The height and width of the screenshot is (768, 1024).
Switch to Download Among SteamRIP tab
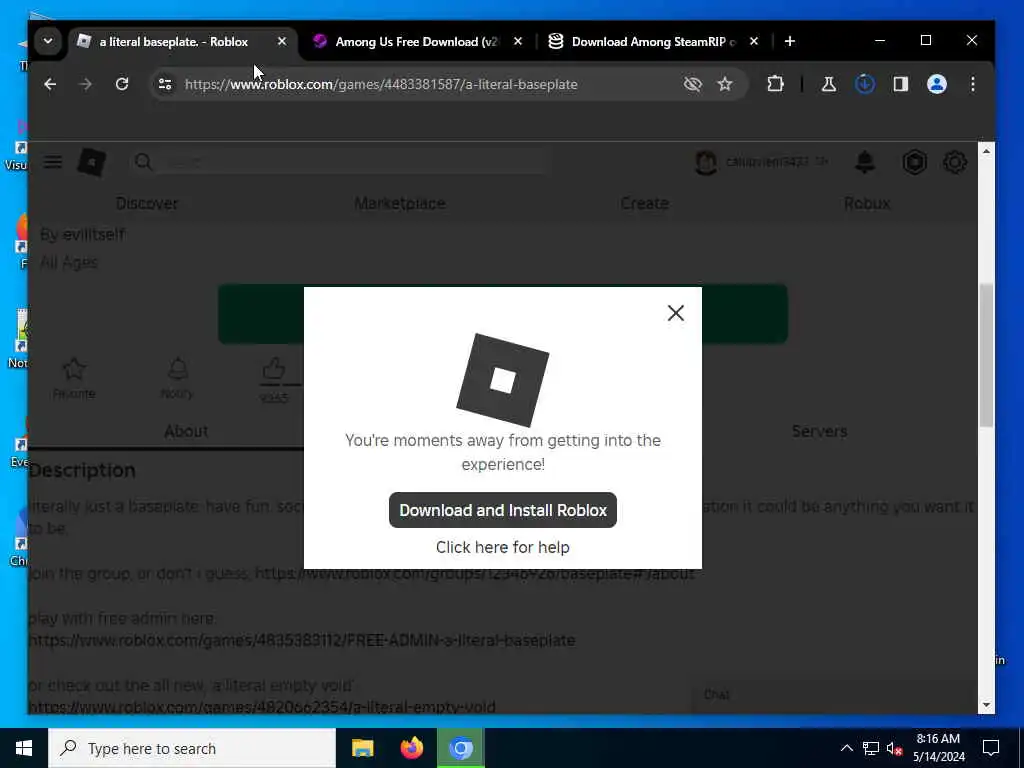pyautogui.click(x=653, y=42)
